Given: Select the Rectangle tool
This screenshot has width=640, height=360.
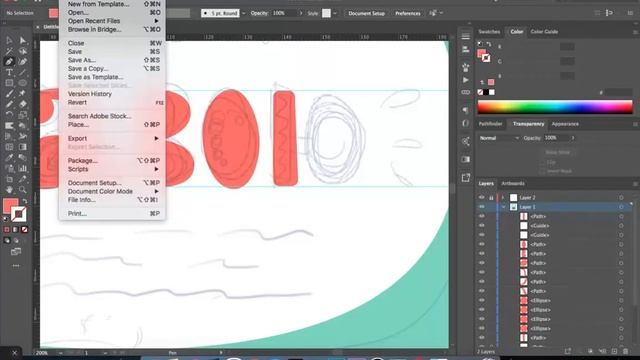Looking at the screenshot, I should (x=9, y=83).
